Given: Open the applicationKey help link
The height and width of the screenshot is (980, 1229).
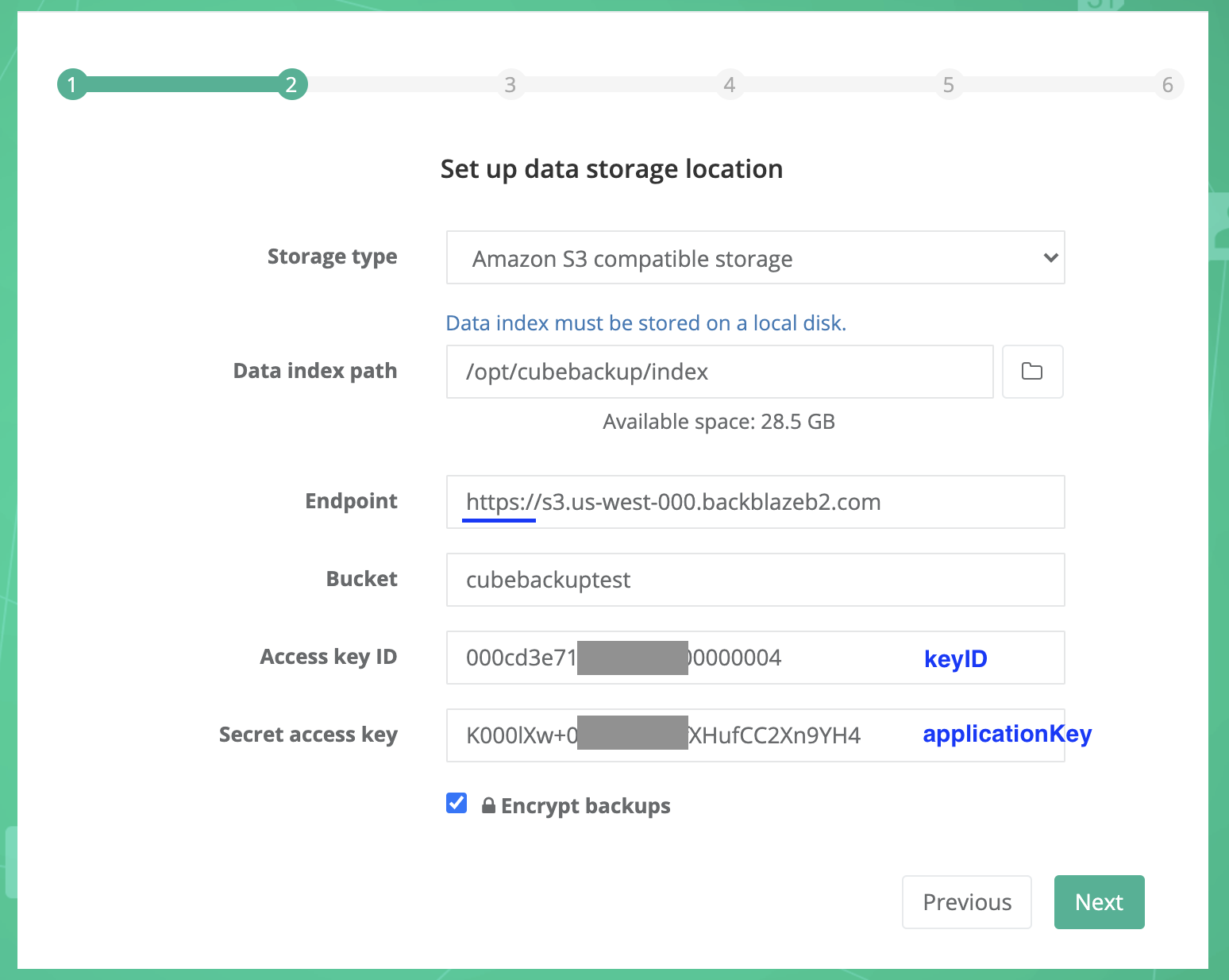Looking at the screenshot, I should (1007, 735).
